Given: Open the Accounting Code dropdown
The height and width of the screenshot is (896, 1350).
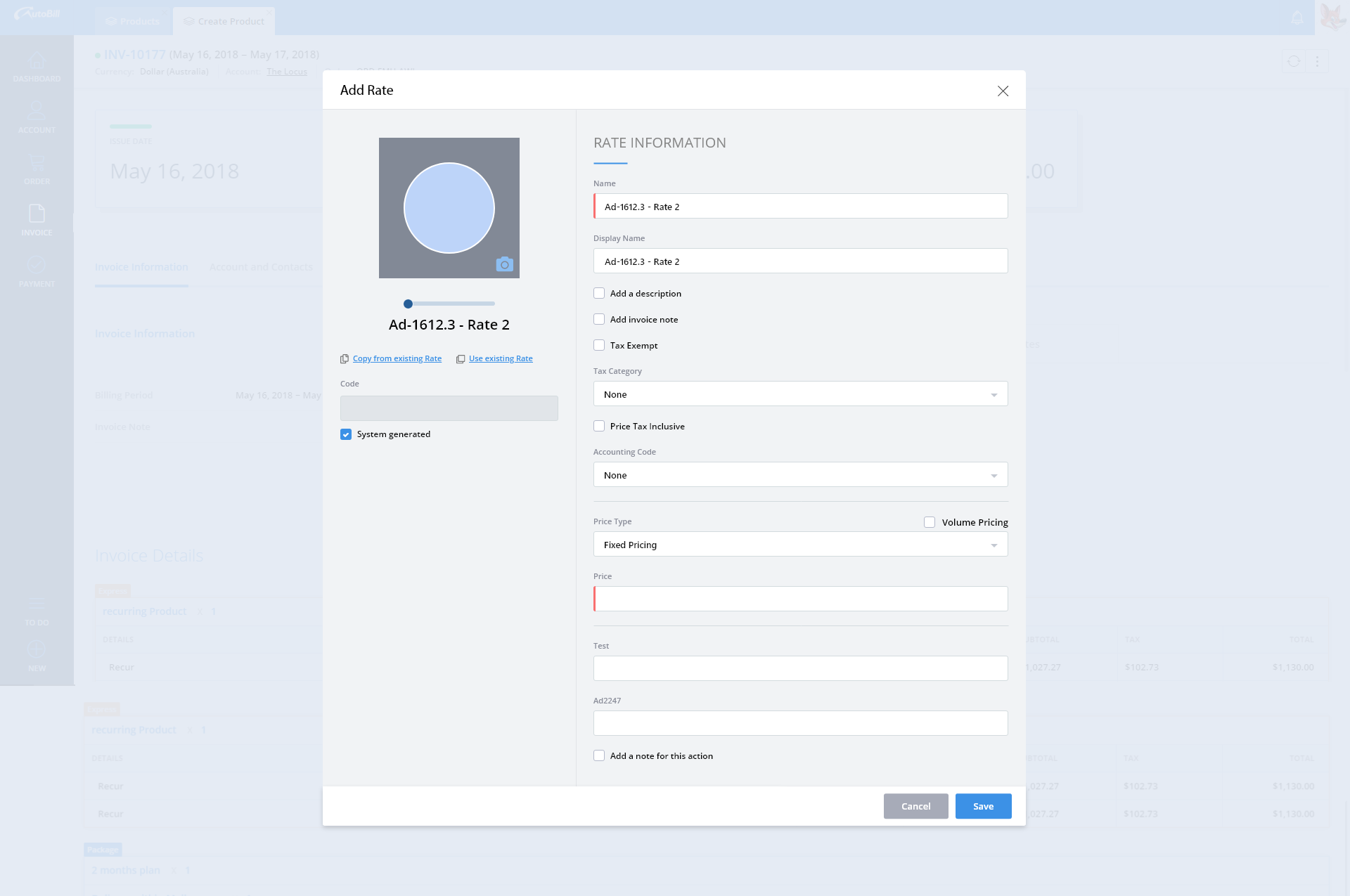Looking at the screenshot, I should [800, 475].
